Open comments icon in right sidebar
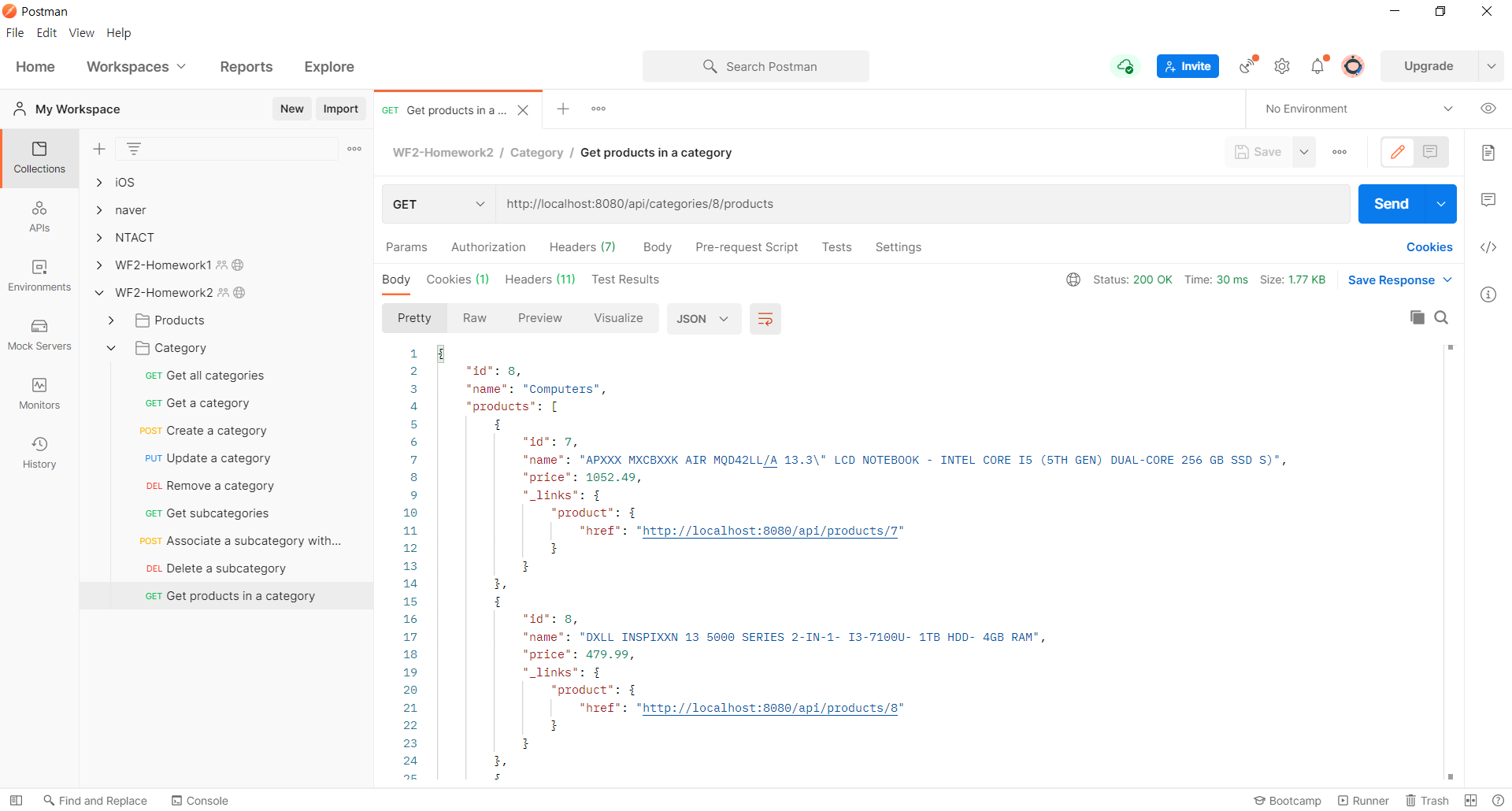 pyautogui.click(x=1488, y=200)
